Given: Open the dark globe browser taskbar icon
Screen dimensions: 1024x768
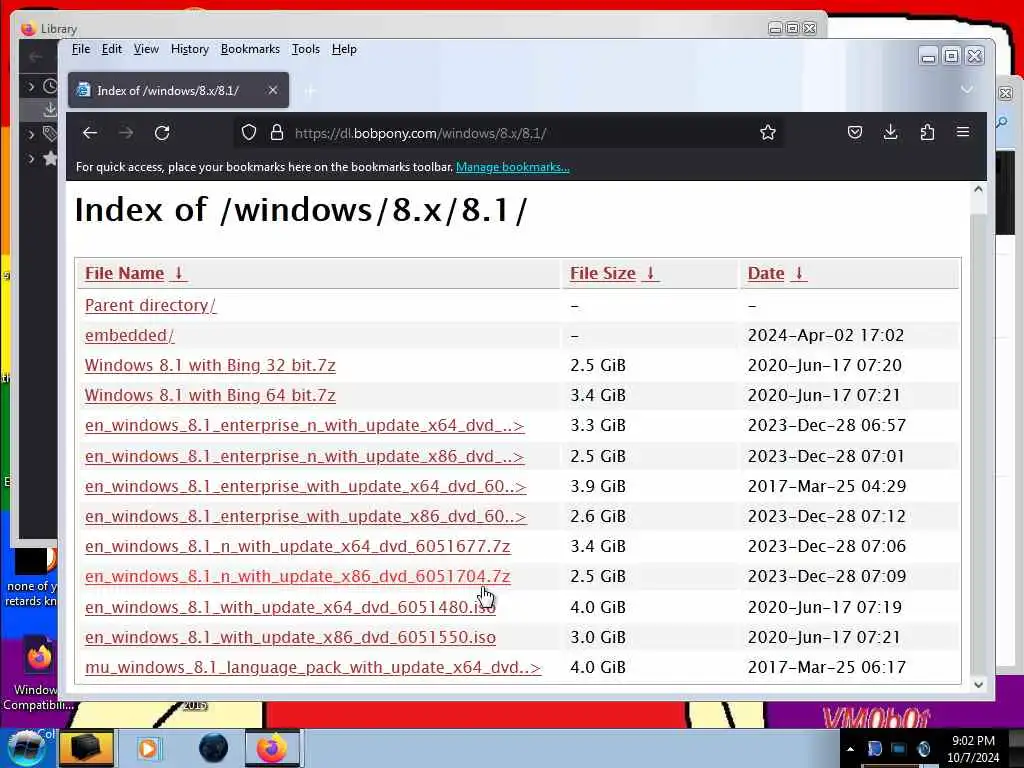Looking at the screenshot, I should (214, 748).
